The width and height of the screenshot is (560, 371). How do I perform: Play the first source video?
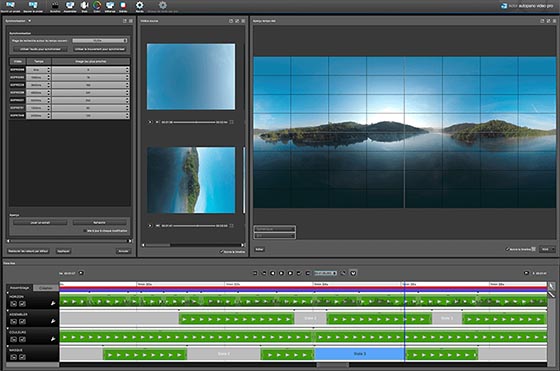150,122
